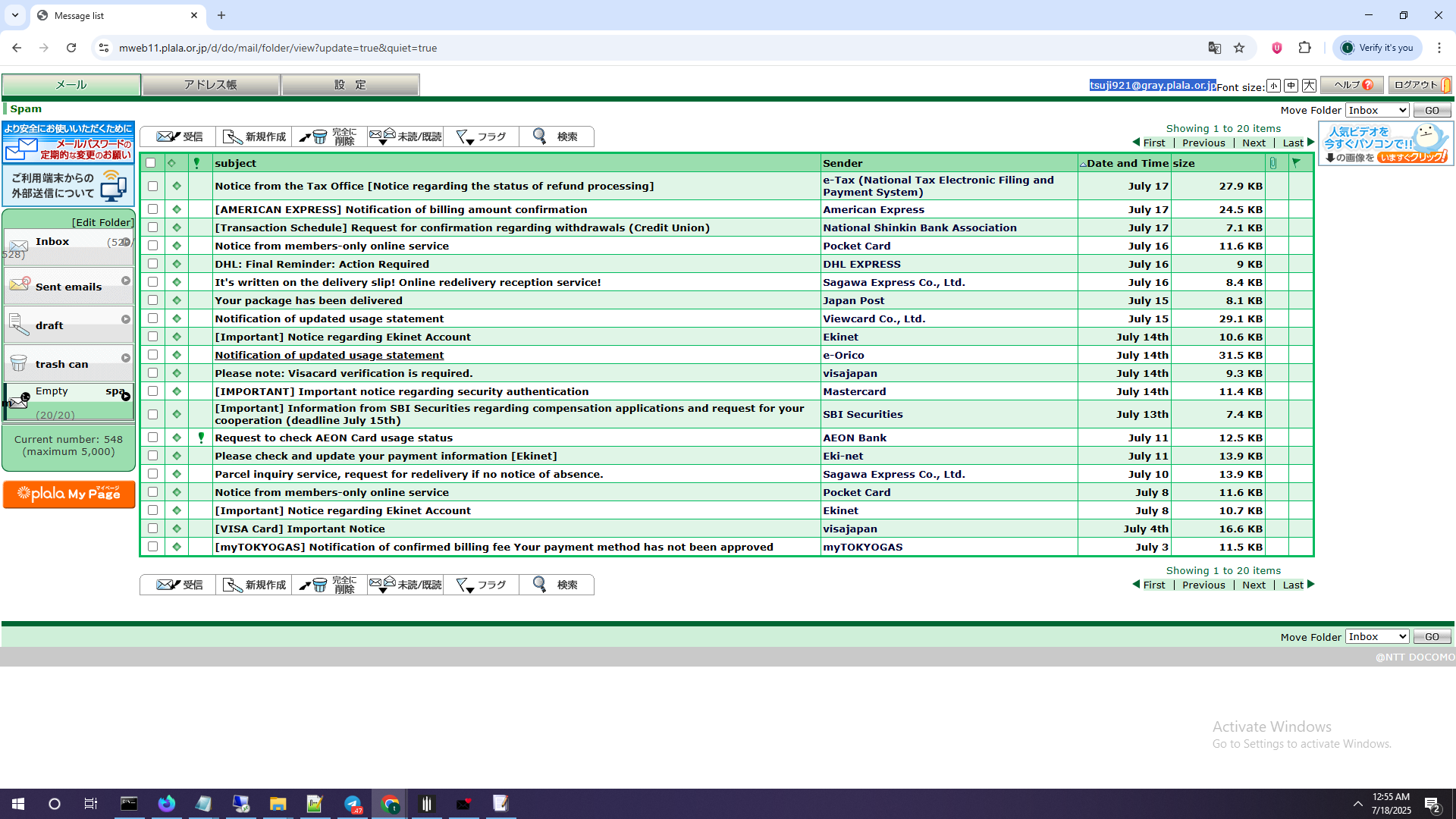Open compose new message (新規作成) in top toolbar

click(x=254, y=136)
